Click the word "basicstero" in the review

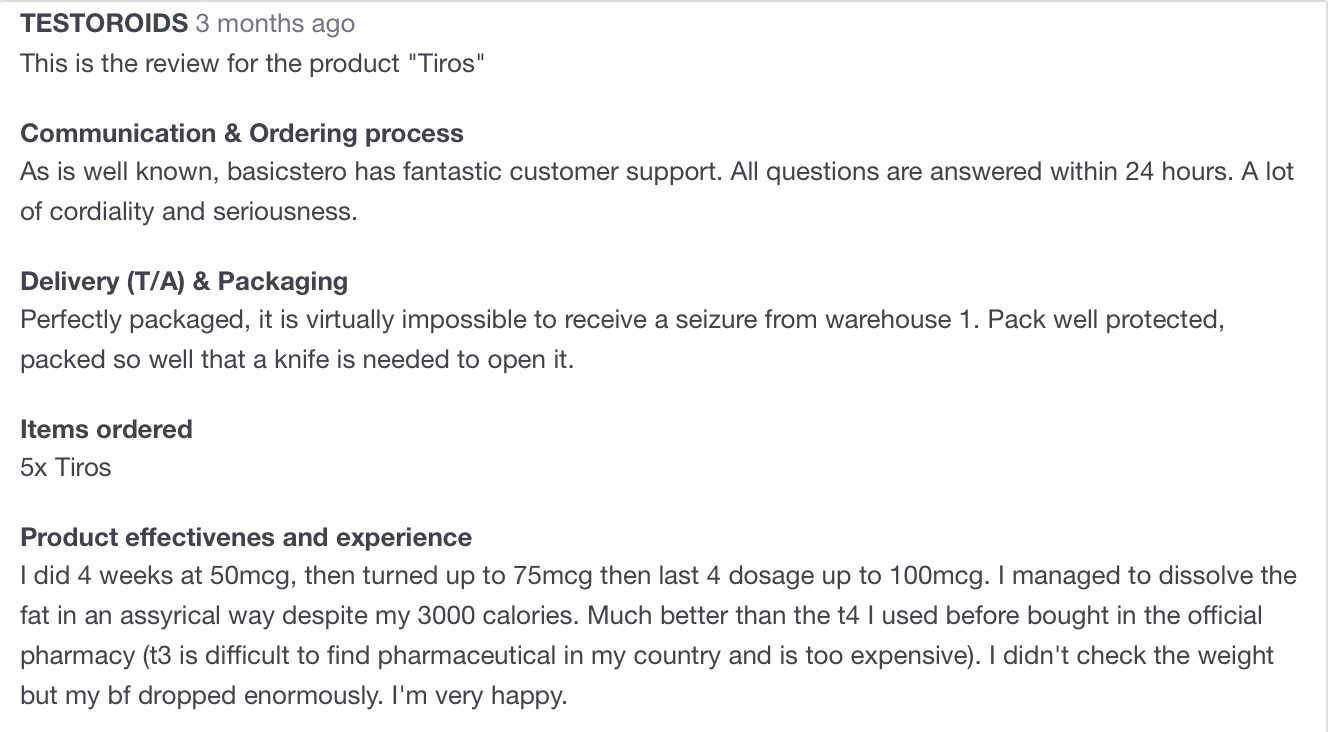pyautogui.click(x=287, y=172)
